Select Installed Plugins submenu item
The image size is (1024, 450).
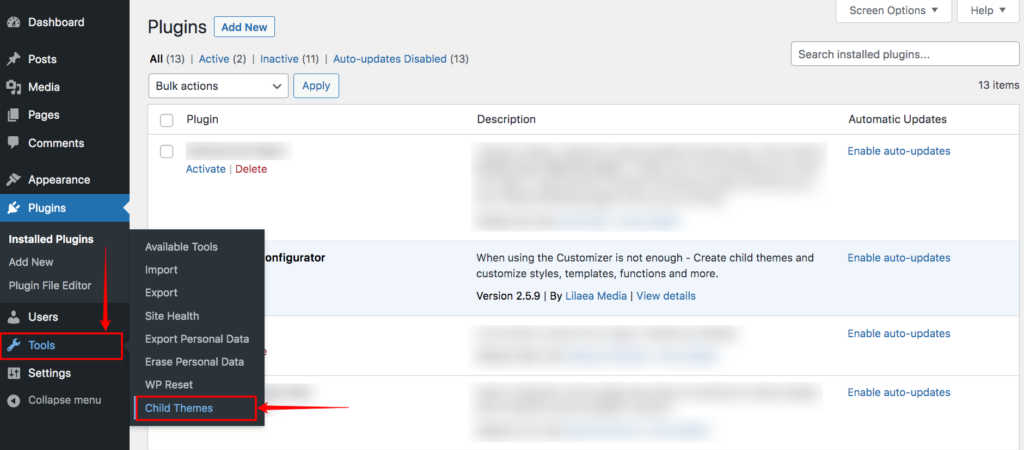coord(51,239)
